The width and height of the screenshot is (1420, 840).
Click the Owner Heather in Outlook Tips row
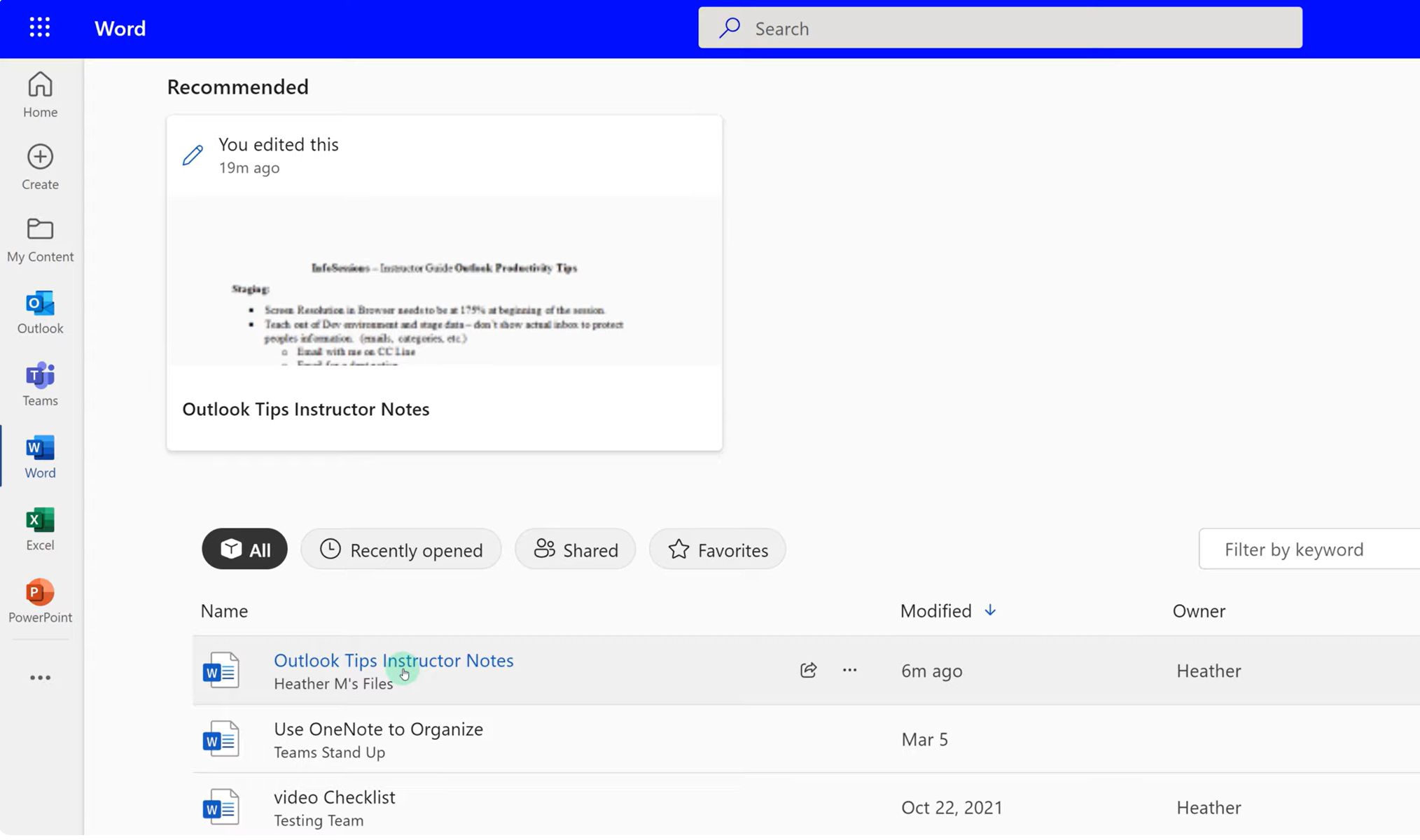pyautogui.click(x=1209, y=671)
